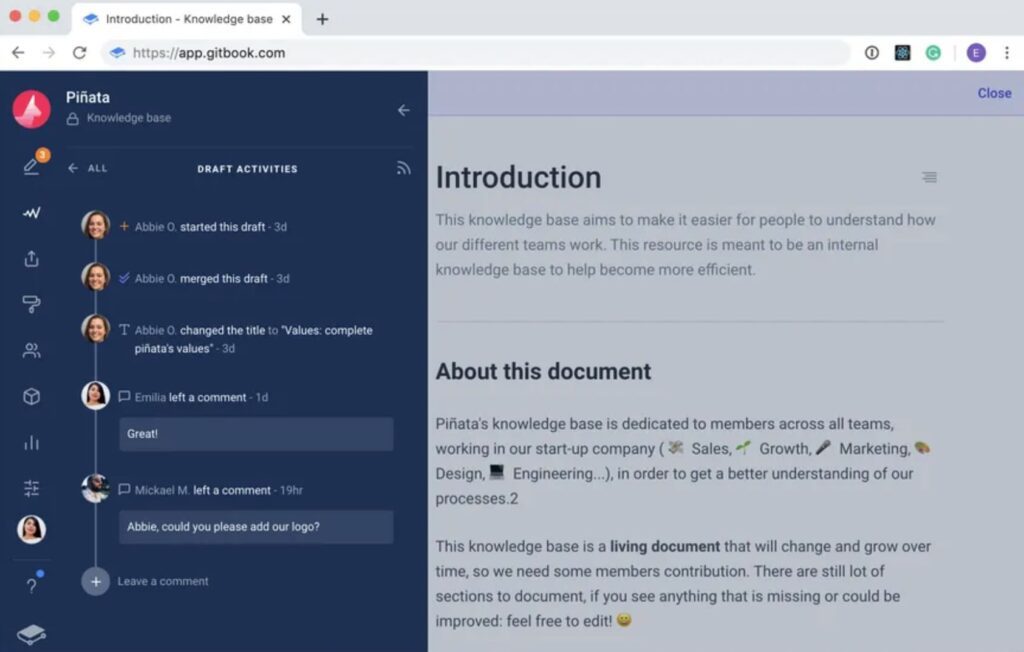Click the React DevTools extension icon
Viewport: 1024px width, 652px height.
coord(903,53)
